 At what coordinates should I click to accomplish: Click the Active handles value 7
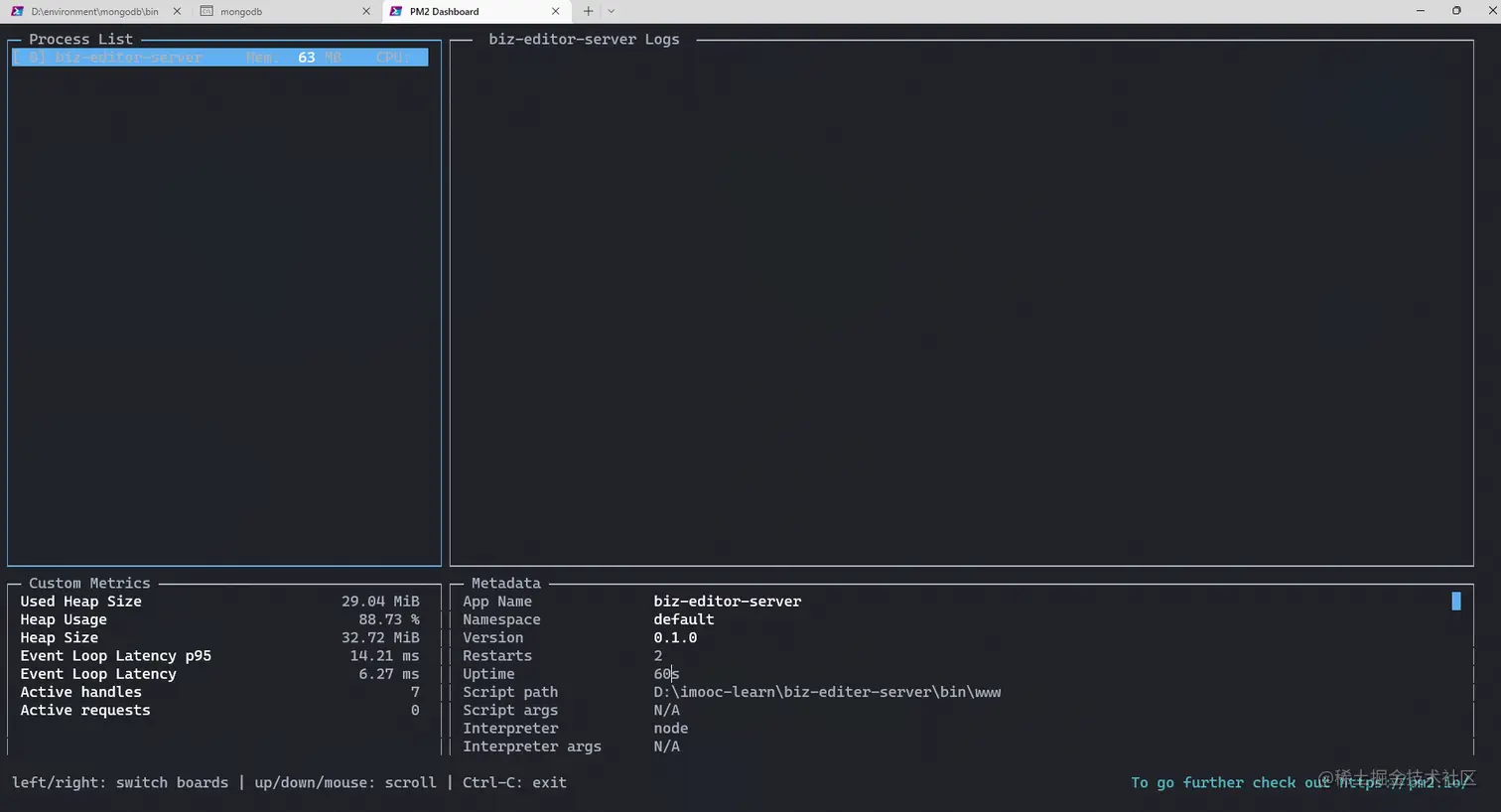415,692
